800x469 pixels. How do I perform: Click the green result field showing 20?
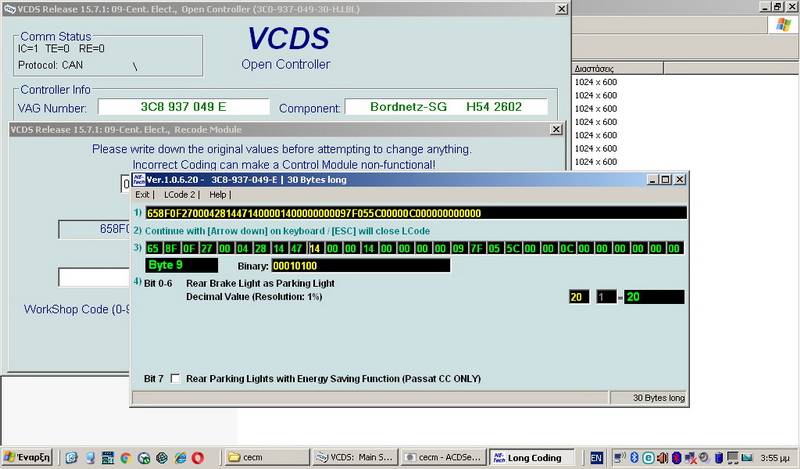click(x=654, y=297)
